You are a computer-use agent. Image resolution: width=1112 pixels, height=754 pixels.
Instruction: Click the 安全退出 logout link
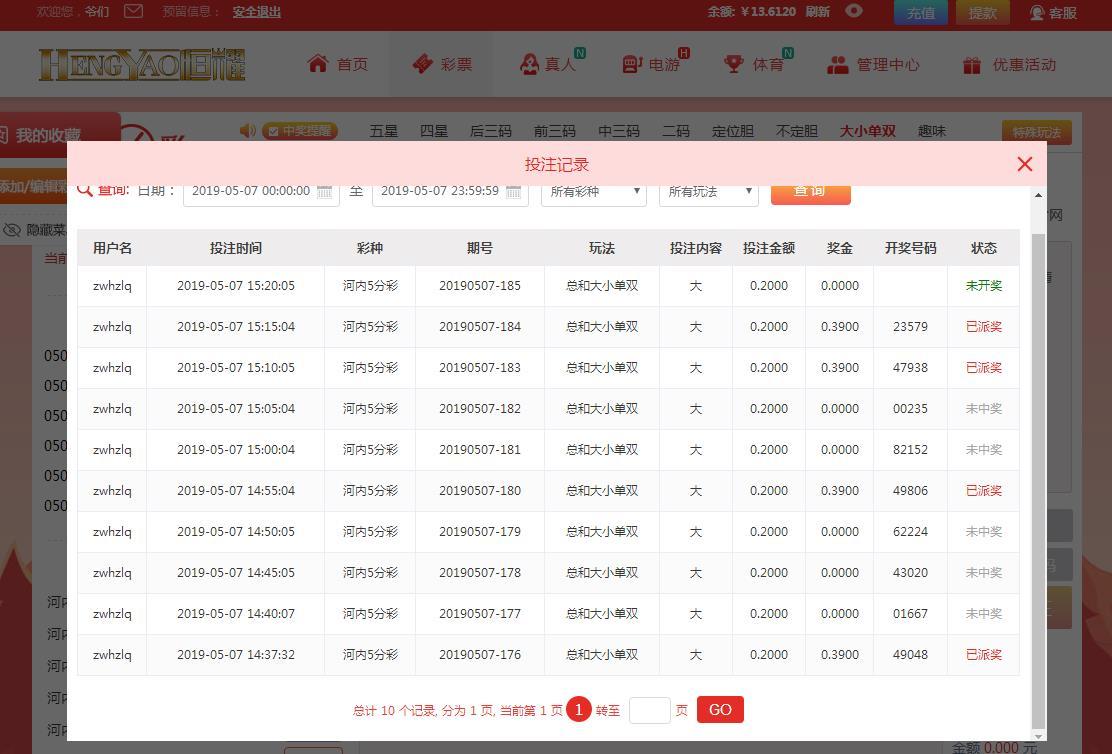[257, 12]
